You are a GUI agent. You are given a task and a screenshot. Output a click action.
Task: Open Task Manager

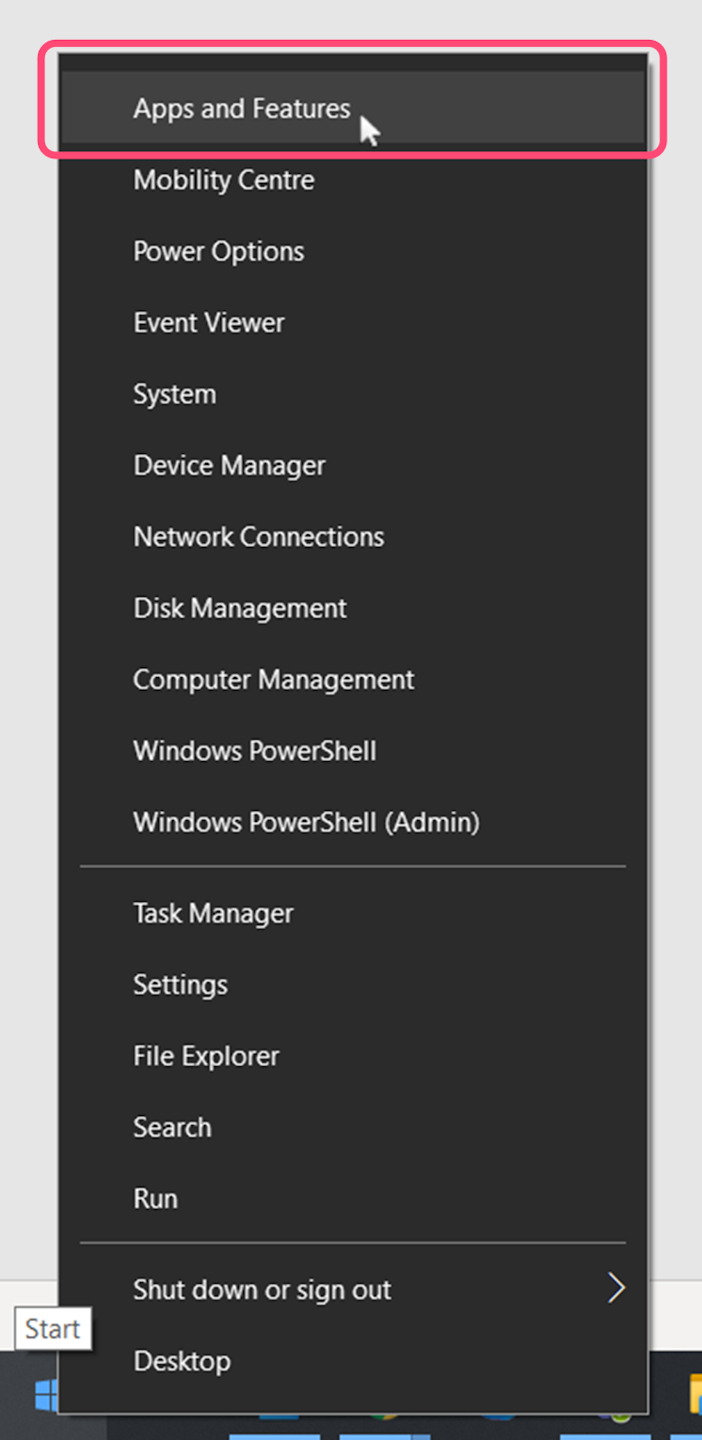click(x=213, y=913)
